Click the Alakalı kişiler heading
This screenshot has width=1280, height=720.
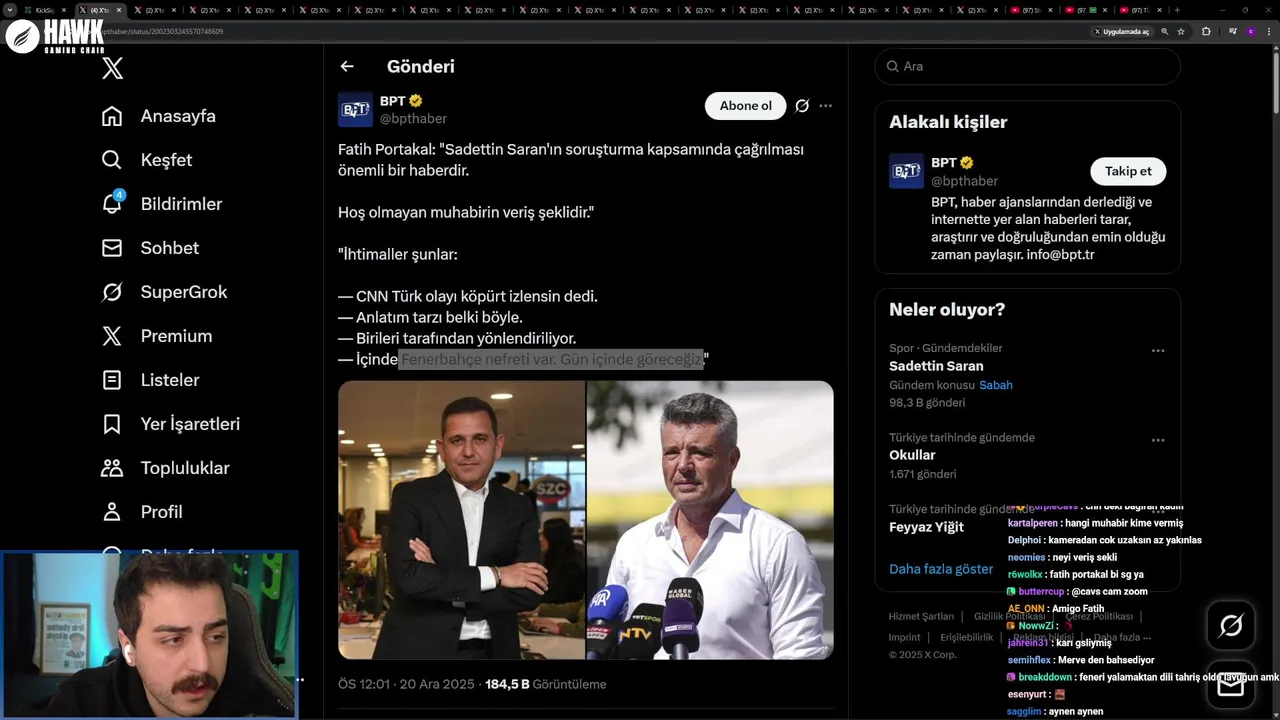pos(948,122)
